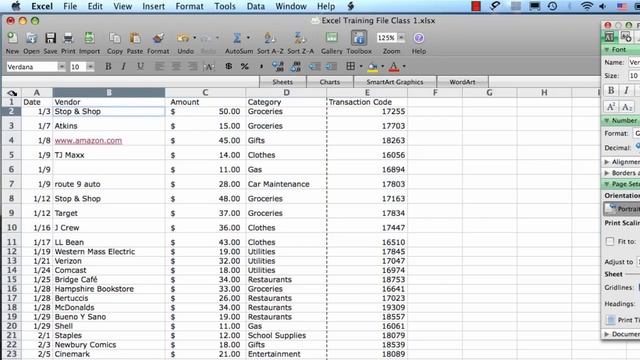The width and height of the screenshot is (640, 360).
Task: Open the font size dropdown arrow
Action: tap(90, 67)
